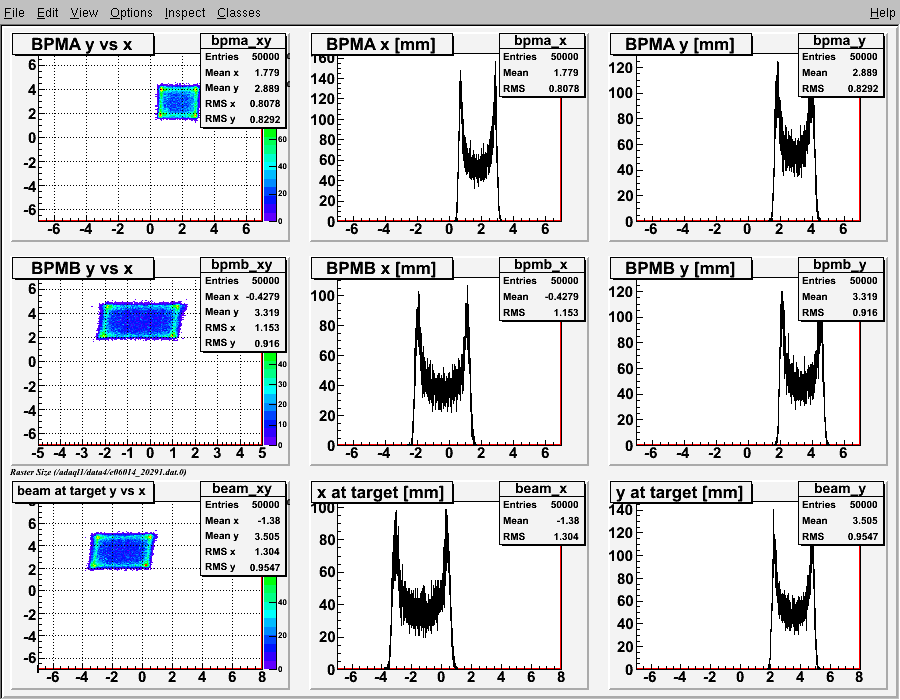Click the bpma_x statistics box header
Image resolution: width=900 pixels, height=700 pixels.
coord(542,41)
